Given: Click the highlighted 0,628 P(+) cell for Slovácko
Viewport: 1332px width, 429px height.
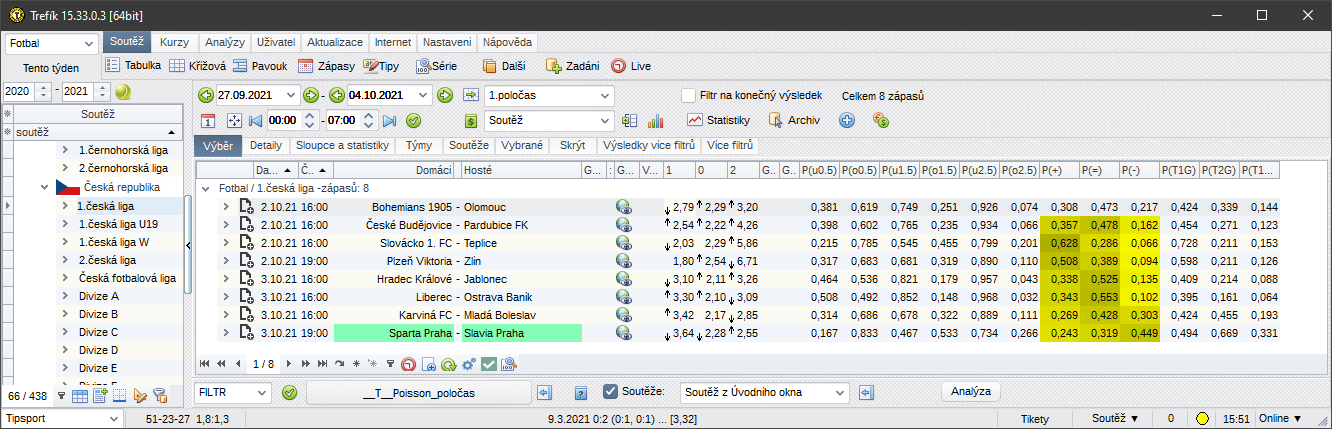Looking at the screenshot, I should (x=1060, y=243).
